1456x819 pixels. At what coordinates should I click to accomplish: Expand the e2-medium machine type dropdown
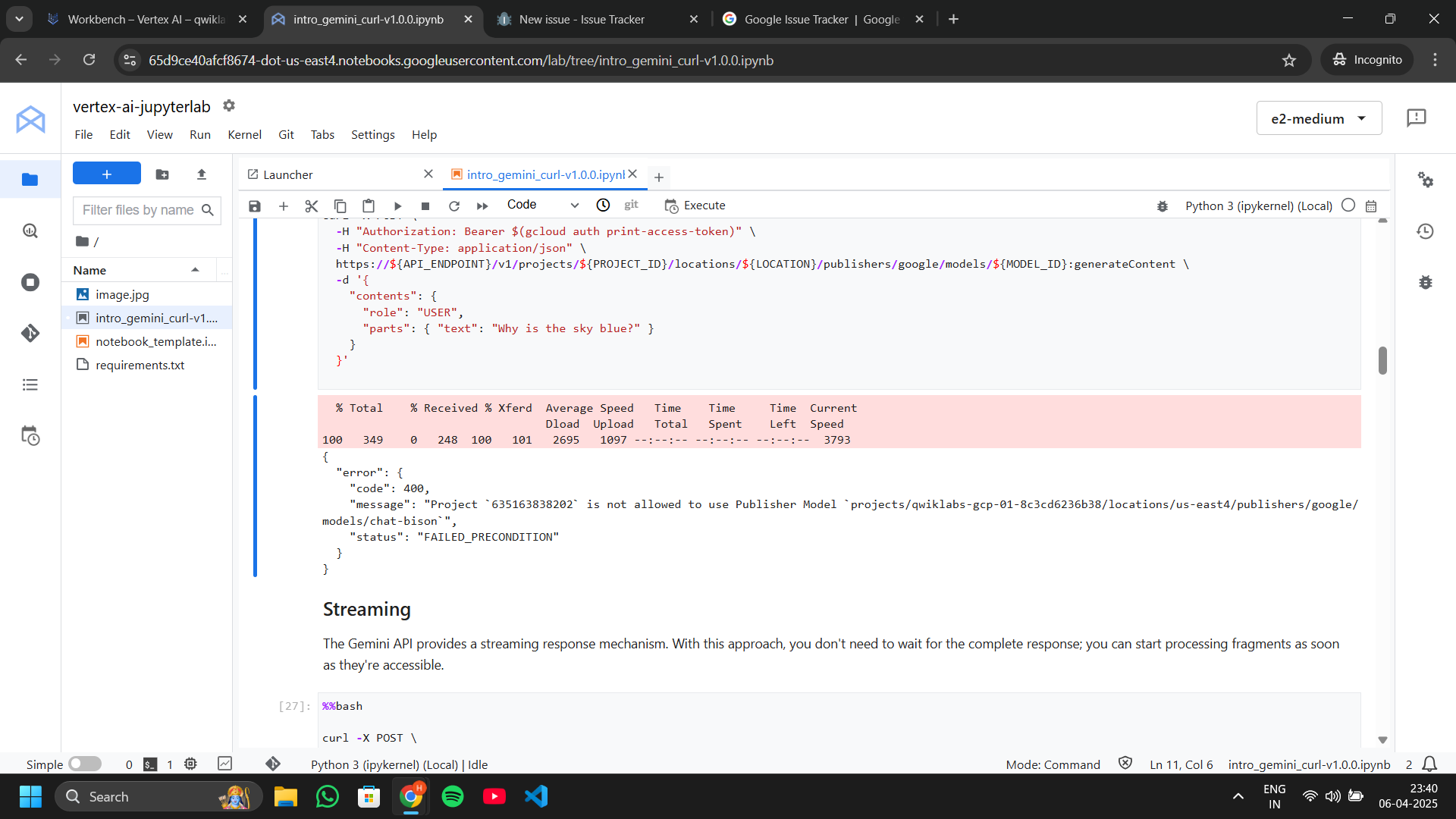click(x=1319, y=118)
